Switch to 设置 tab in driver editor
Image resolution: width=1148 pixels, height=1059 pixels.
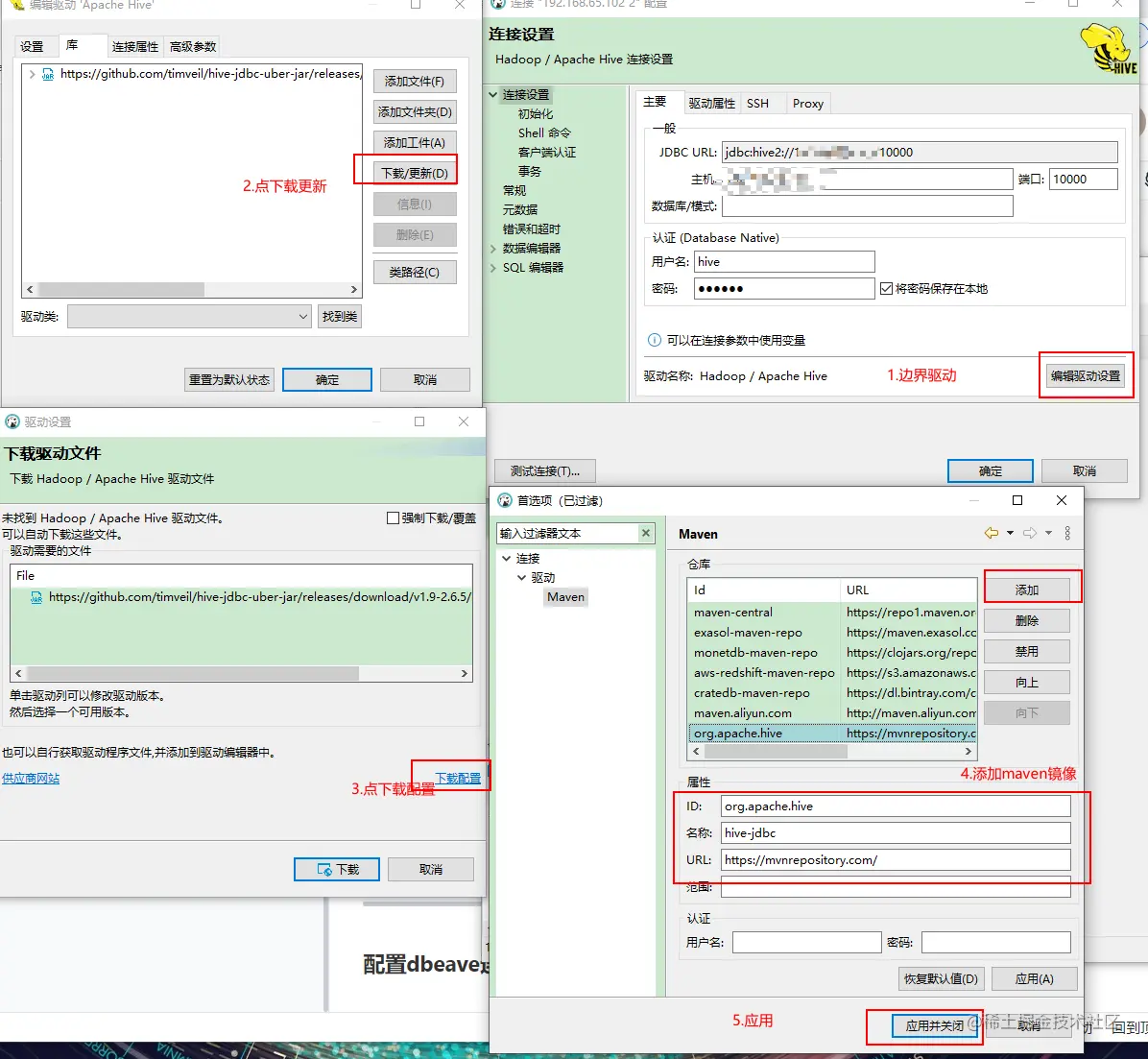click(x=32, y=46)
